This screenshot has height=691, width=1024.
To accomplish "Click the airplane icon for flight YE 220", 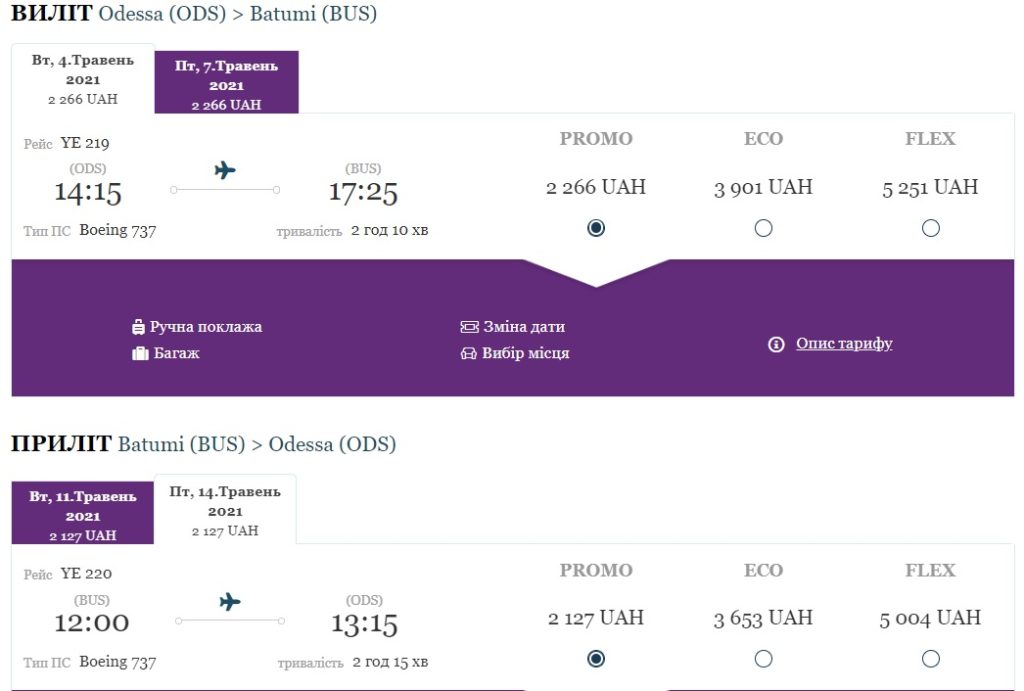I will (230, 601).
